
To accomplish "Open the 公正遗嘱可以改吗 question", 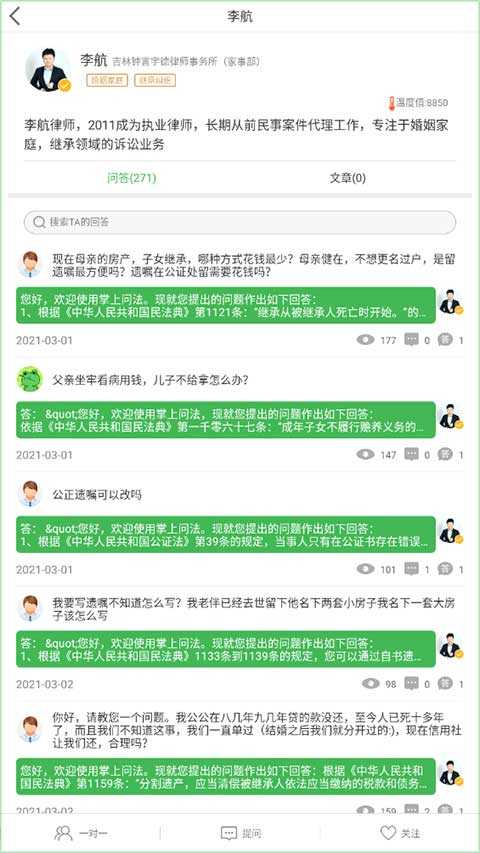I will (x=97, y=495).
